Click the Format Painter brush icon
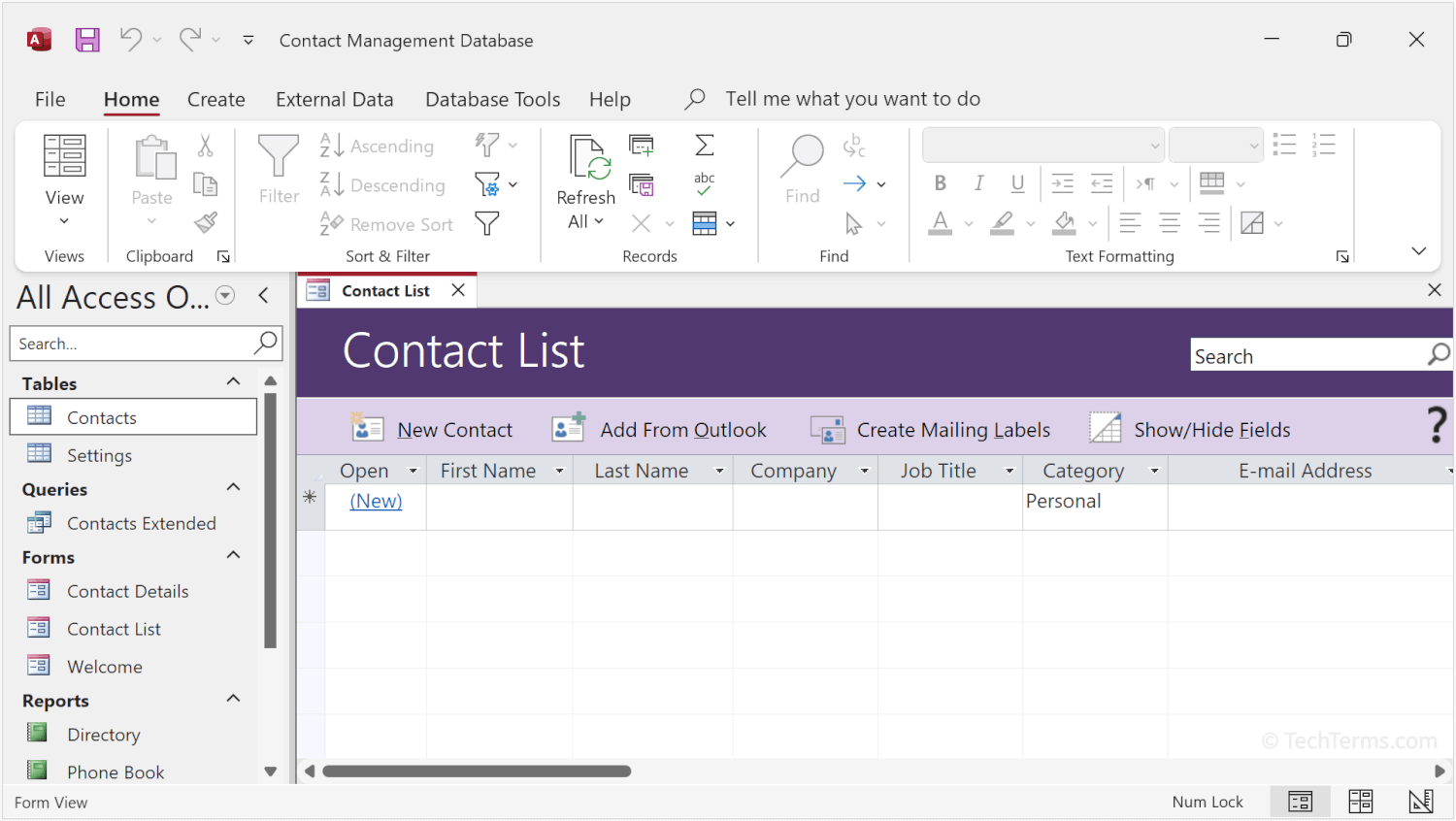Image resolution: width=1456 pixels, height=821 pixels. (205, 222)
